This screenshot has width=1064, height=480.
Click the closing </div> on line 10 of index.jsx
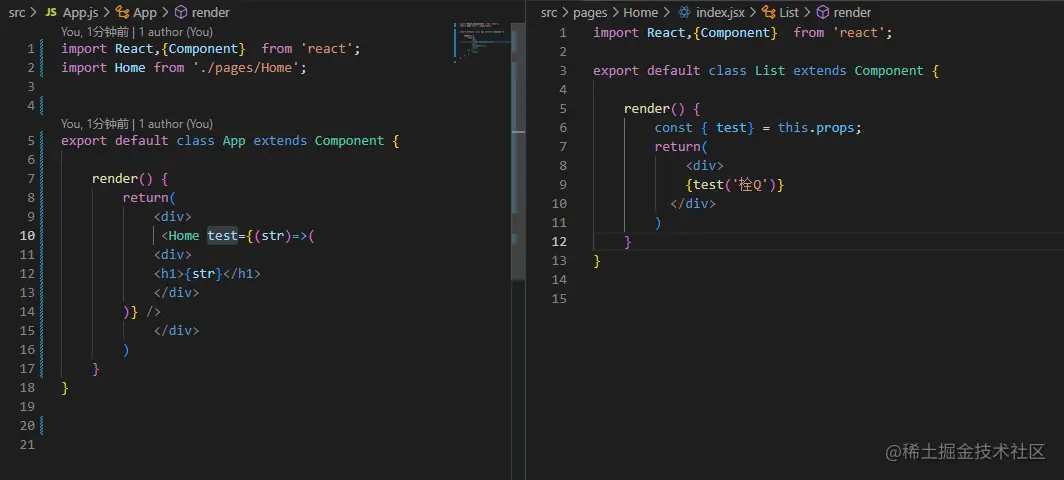(x=693, y=204)
